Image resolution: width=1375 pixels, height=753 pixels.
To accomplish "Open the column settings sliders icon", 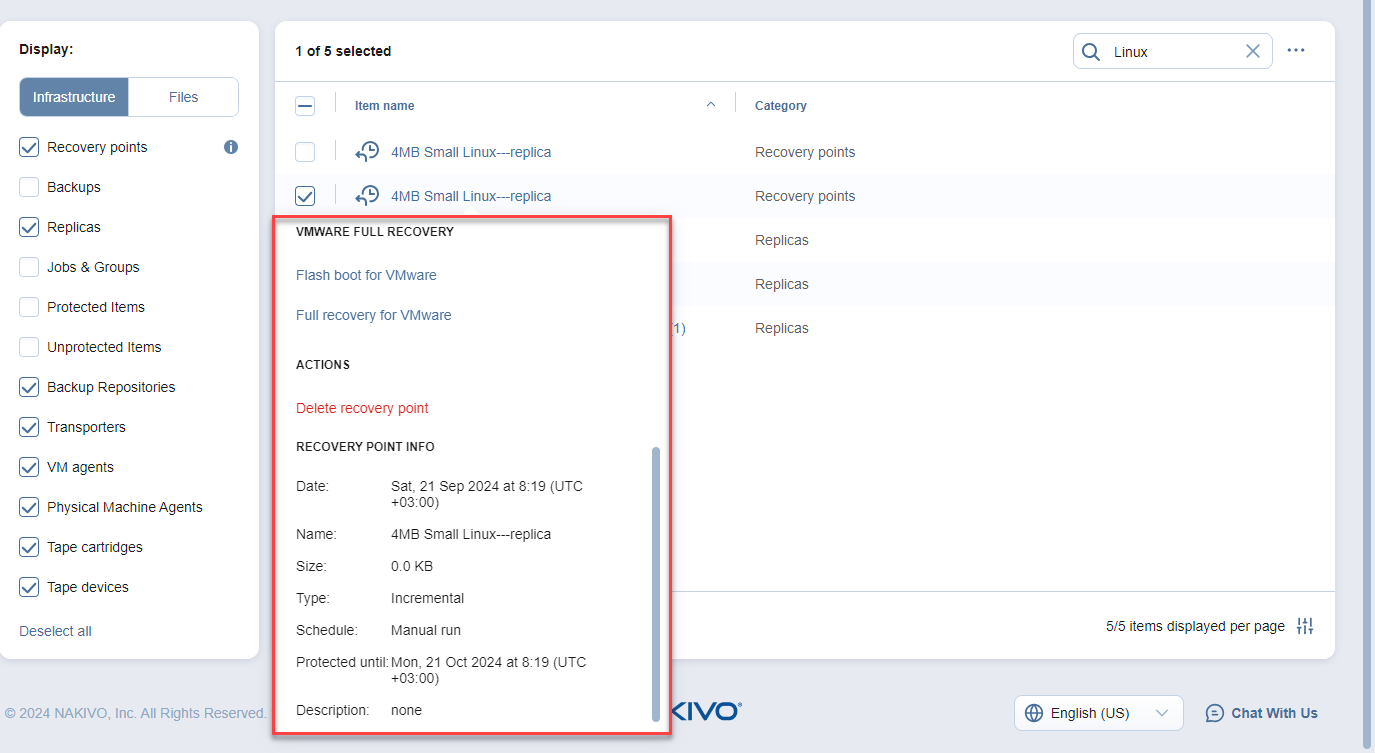I will (x=1305, y=626).
